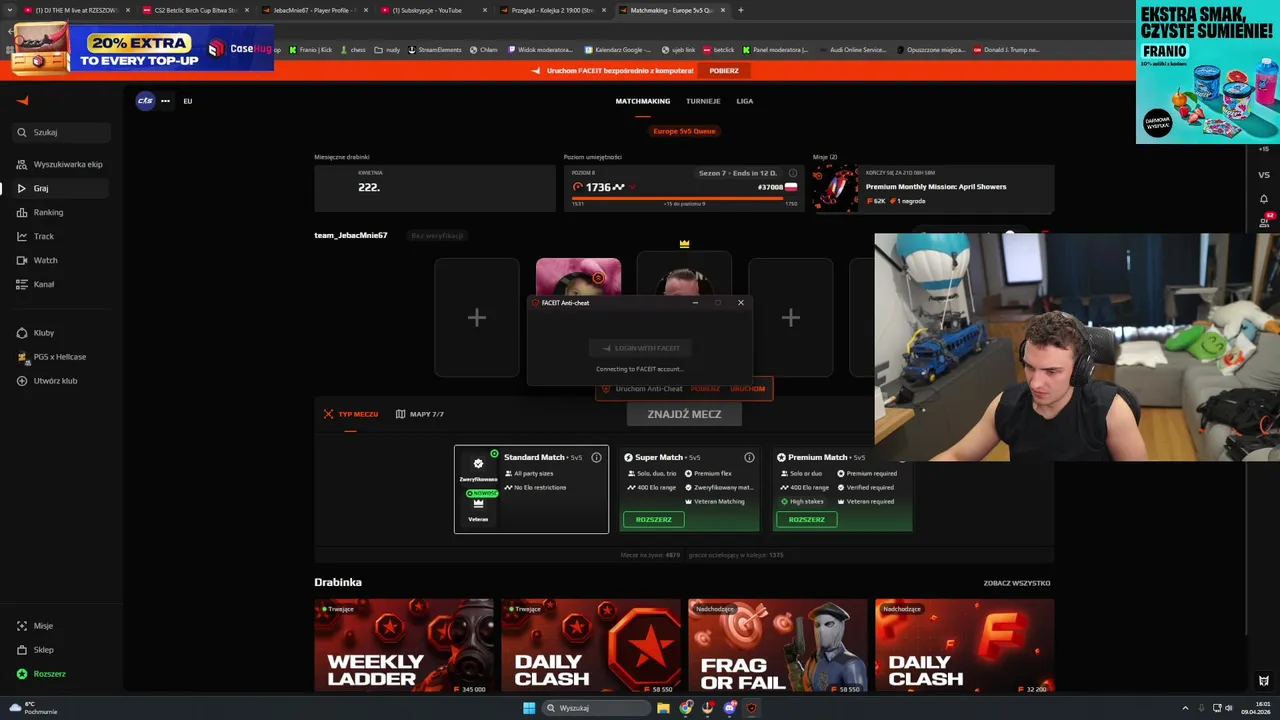Image resolution: width=1280 pixels, height=720 pixels.
Task: Click the ZNAJDŹ MECZ button
Action: (684, 414)
